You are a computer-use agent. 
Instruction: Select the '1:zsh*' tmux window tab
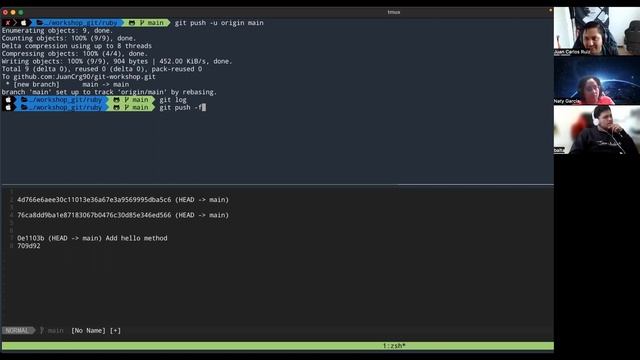394,346
